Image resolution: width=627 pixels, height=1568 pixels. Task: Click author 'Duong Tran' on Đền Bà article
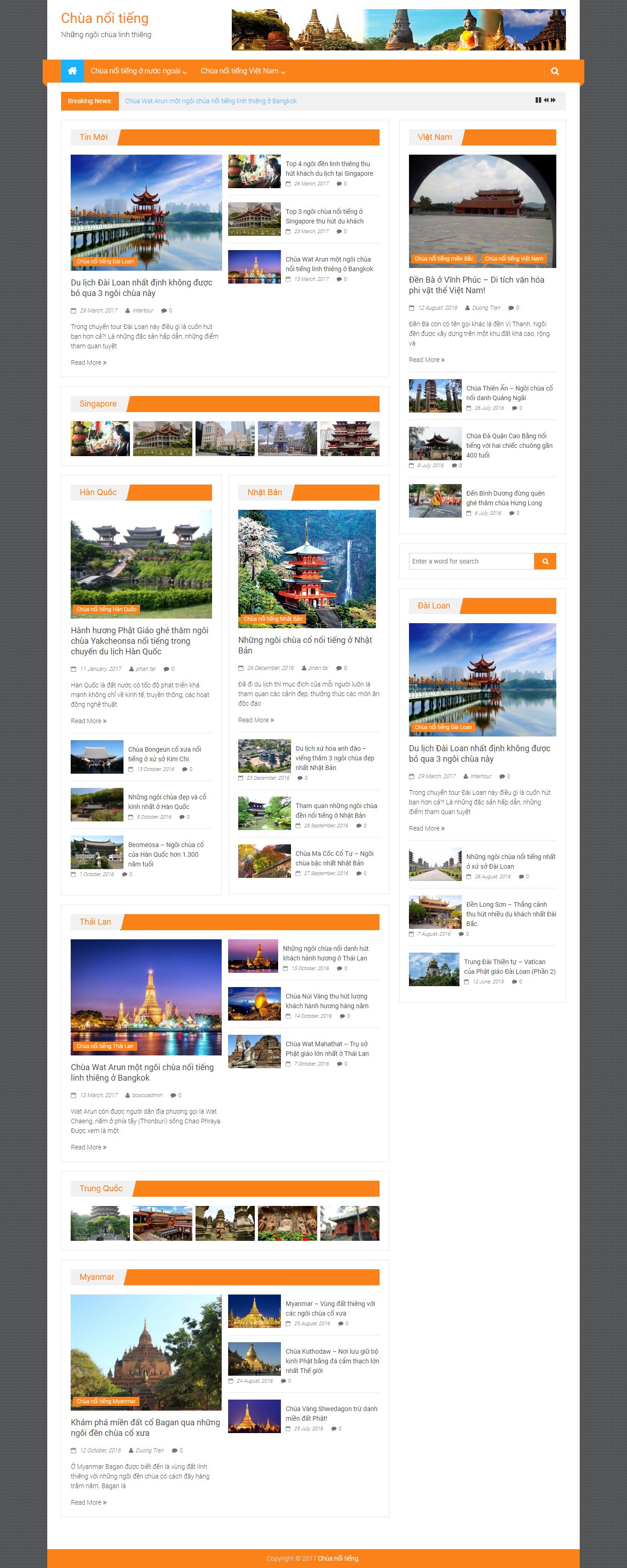coord(486,308)
